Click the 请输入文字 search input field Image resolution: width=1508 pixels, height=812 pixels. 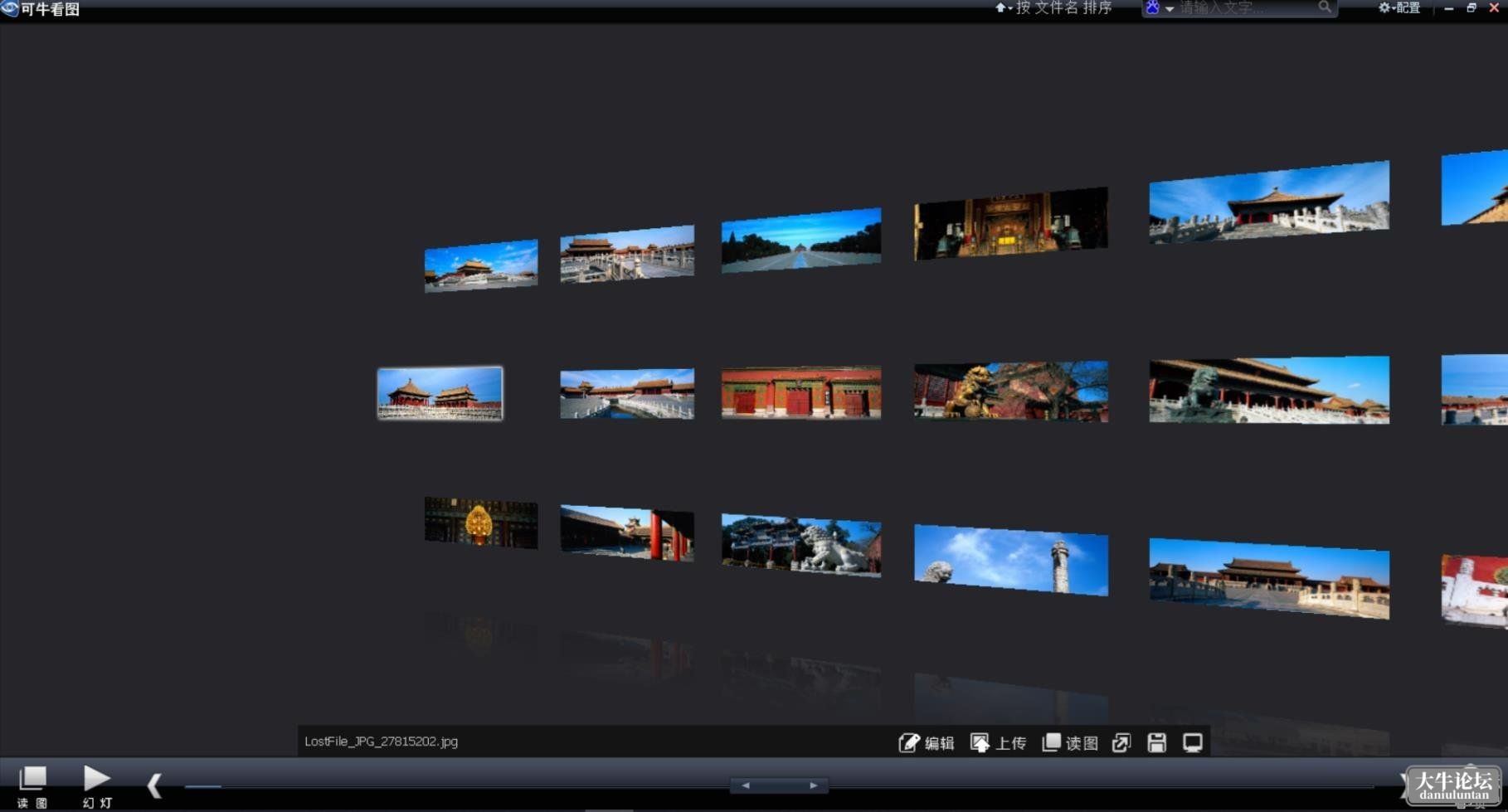tap(1246, 8)
